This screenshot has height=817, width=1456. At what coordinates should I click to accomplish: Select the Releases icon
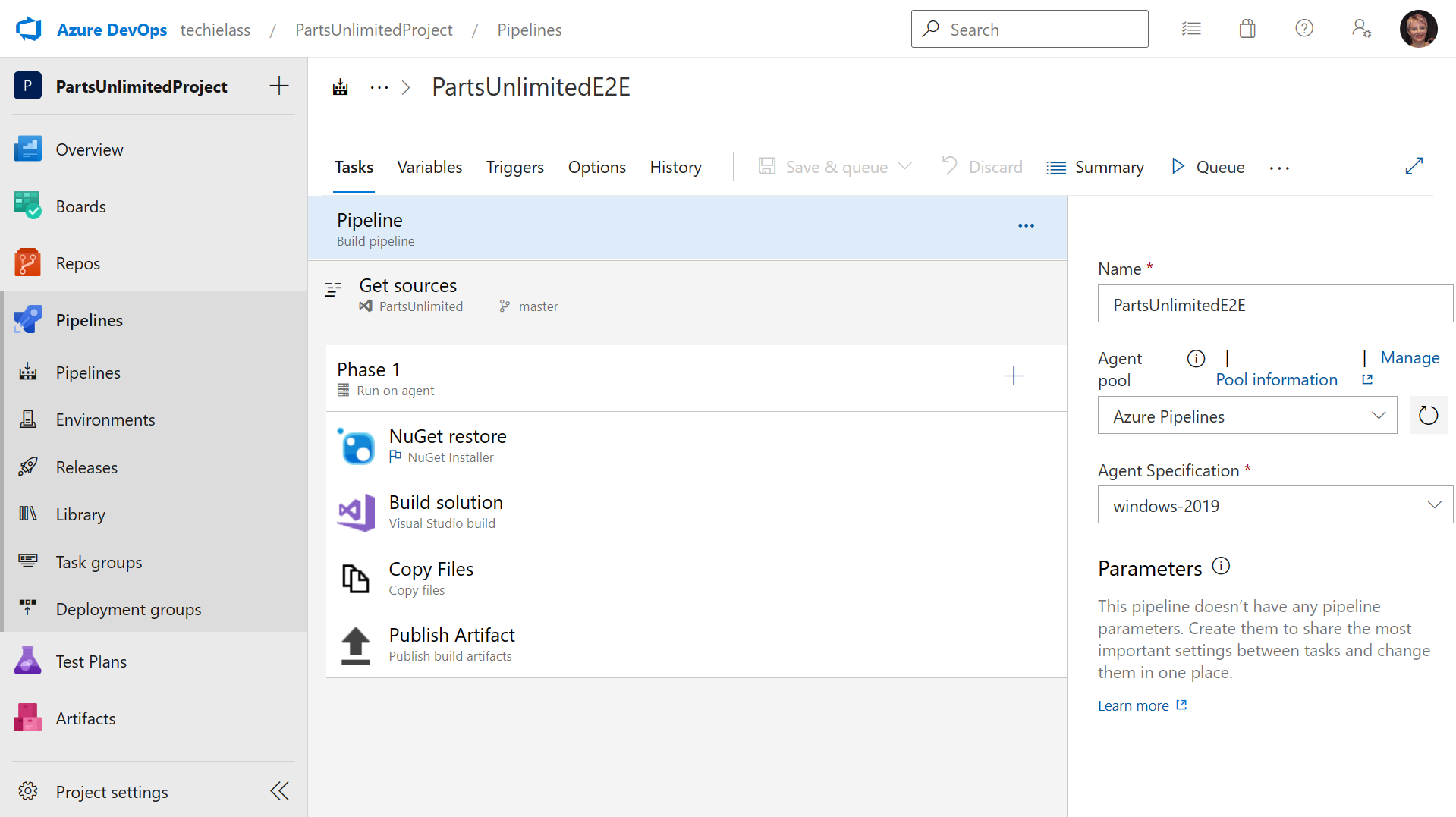(x=27, y=467)
